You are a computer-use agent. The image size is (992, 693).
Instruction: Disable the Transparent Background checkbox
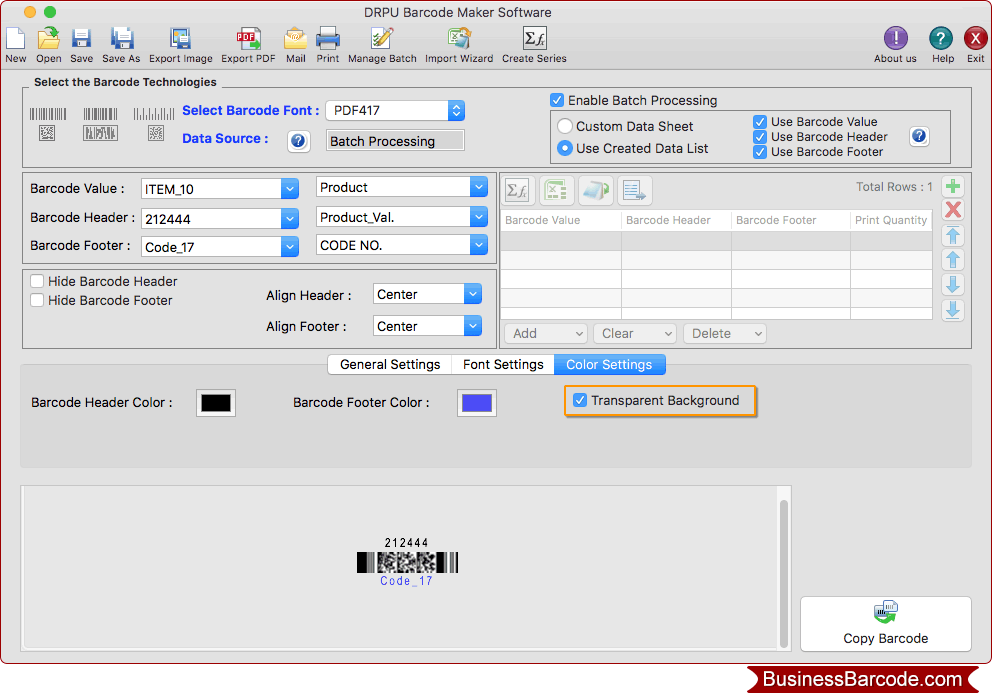[x=580, y=399]
